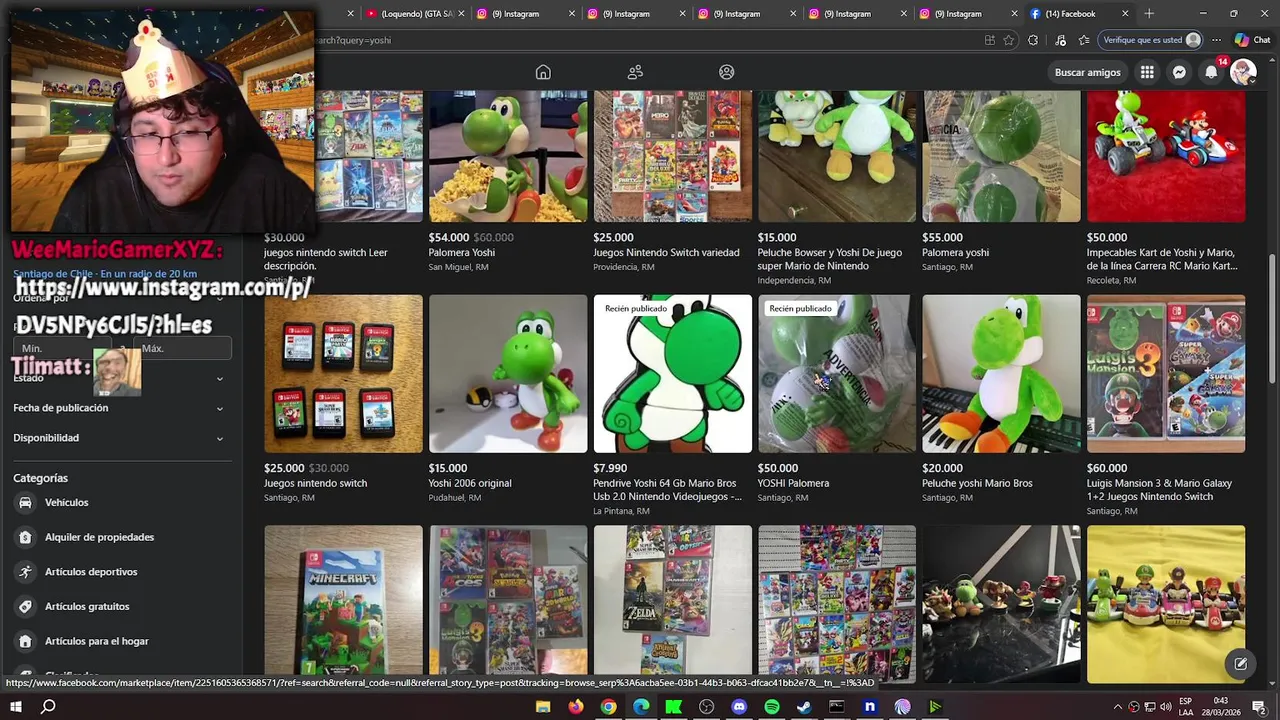Open the Windows Start menu
Viewport: 1280px width, 720px height.
[16, 706]
